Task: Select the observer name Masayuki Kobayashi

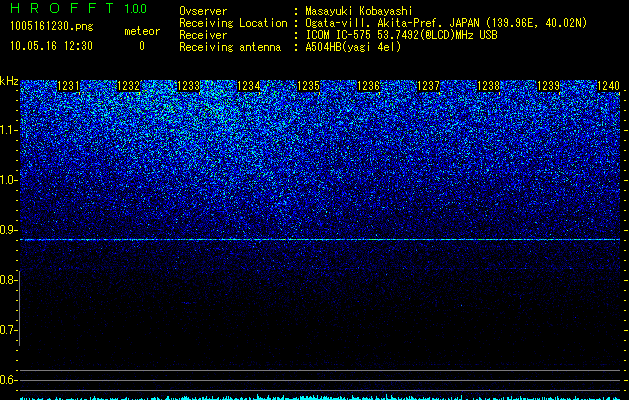Action: point(359,11)
